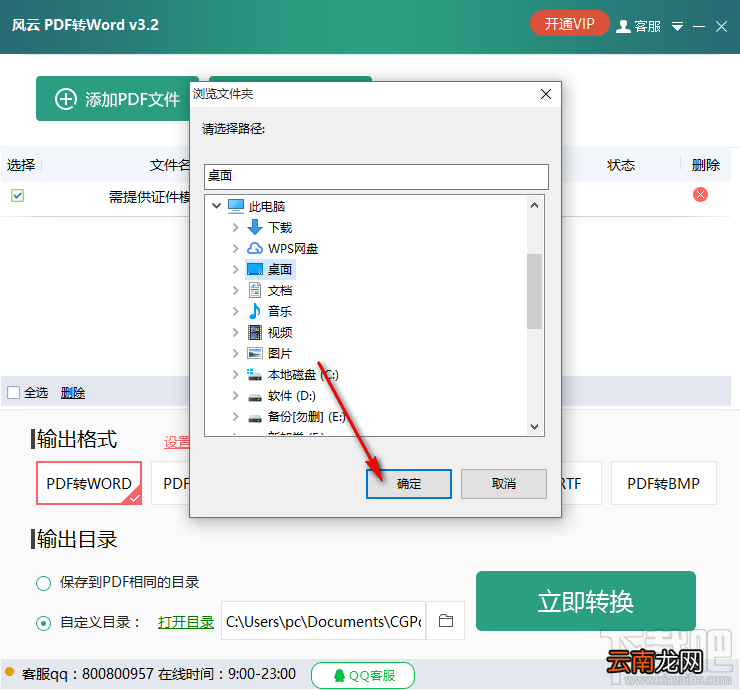The image size is (740, 690).
Task: Select the 下载 tree row label
Action: point(280,227)
